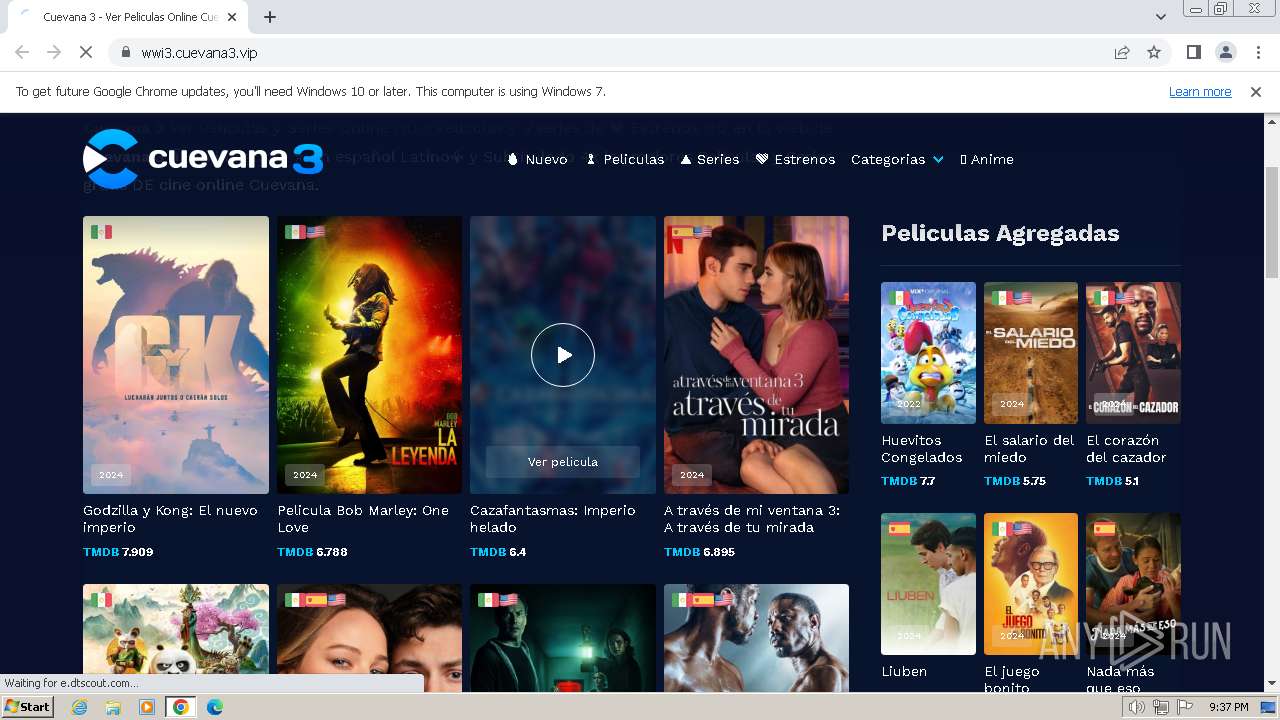Image resolution: width=1280 pixels, height=720 pixels.
Task: Share this page icon
Action: click(x=1122, y=53)
